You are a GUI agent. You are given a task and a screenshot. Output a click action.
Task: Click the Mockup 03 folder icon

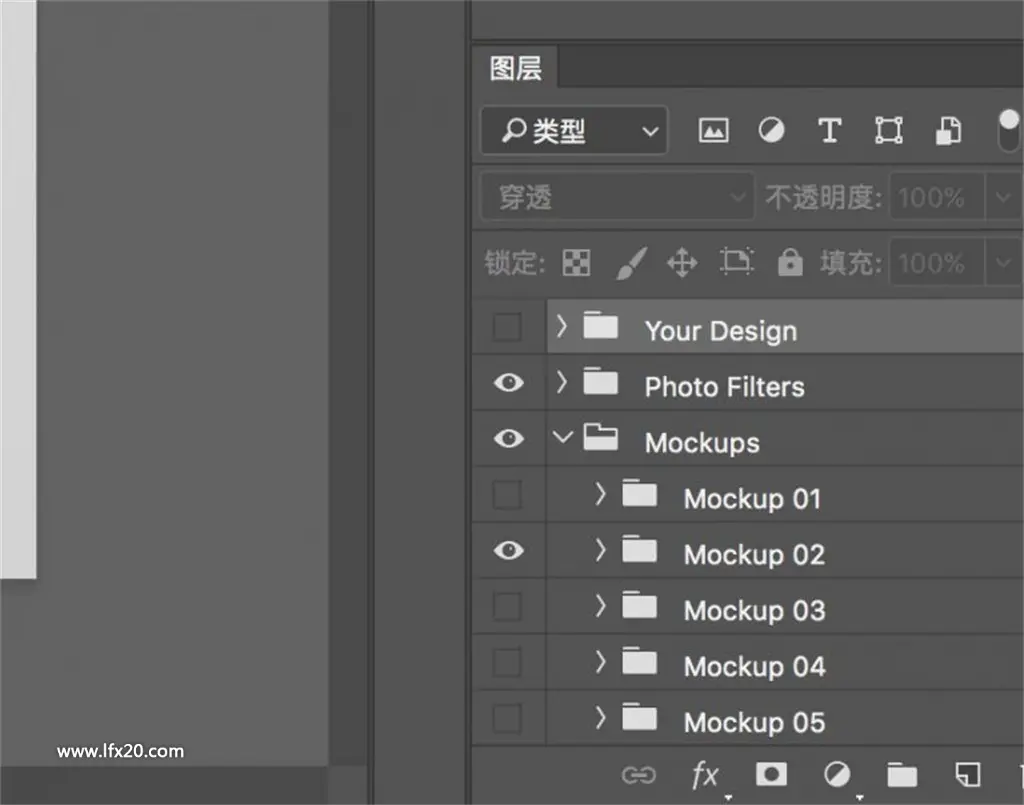(639, 605)
